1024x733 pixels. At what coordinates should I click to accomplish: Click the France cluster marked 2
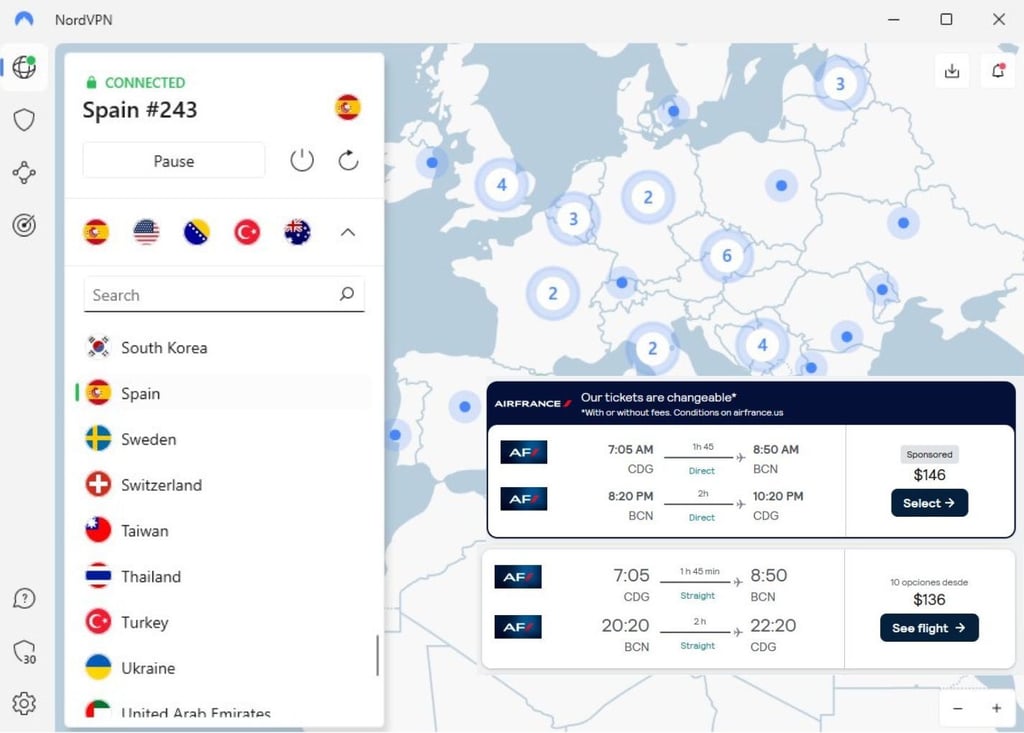pos(552,293)
